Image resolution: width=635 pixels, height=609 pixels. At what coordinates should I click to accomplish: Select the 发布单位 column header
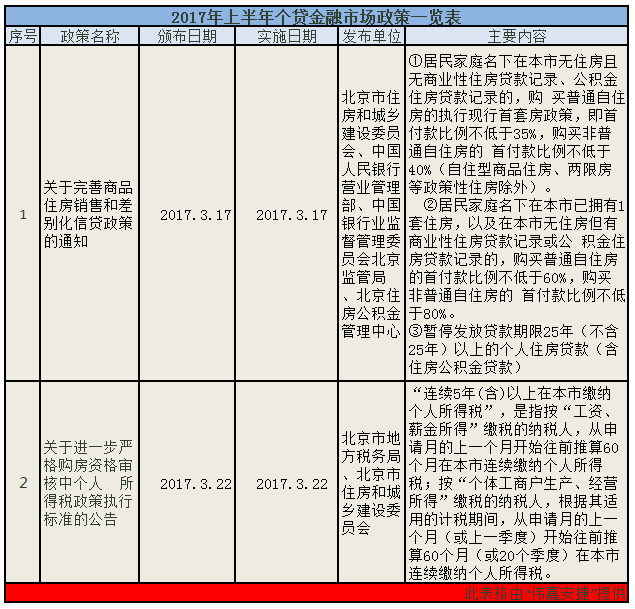click(371, 36)
